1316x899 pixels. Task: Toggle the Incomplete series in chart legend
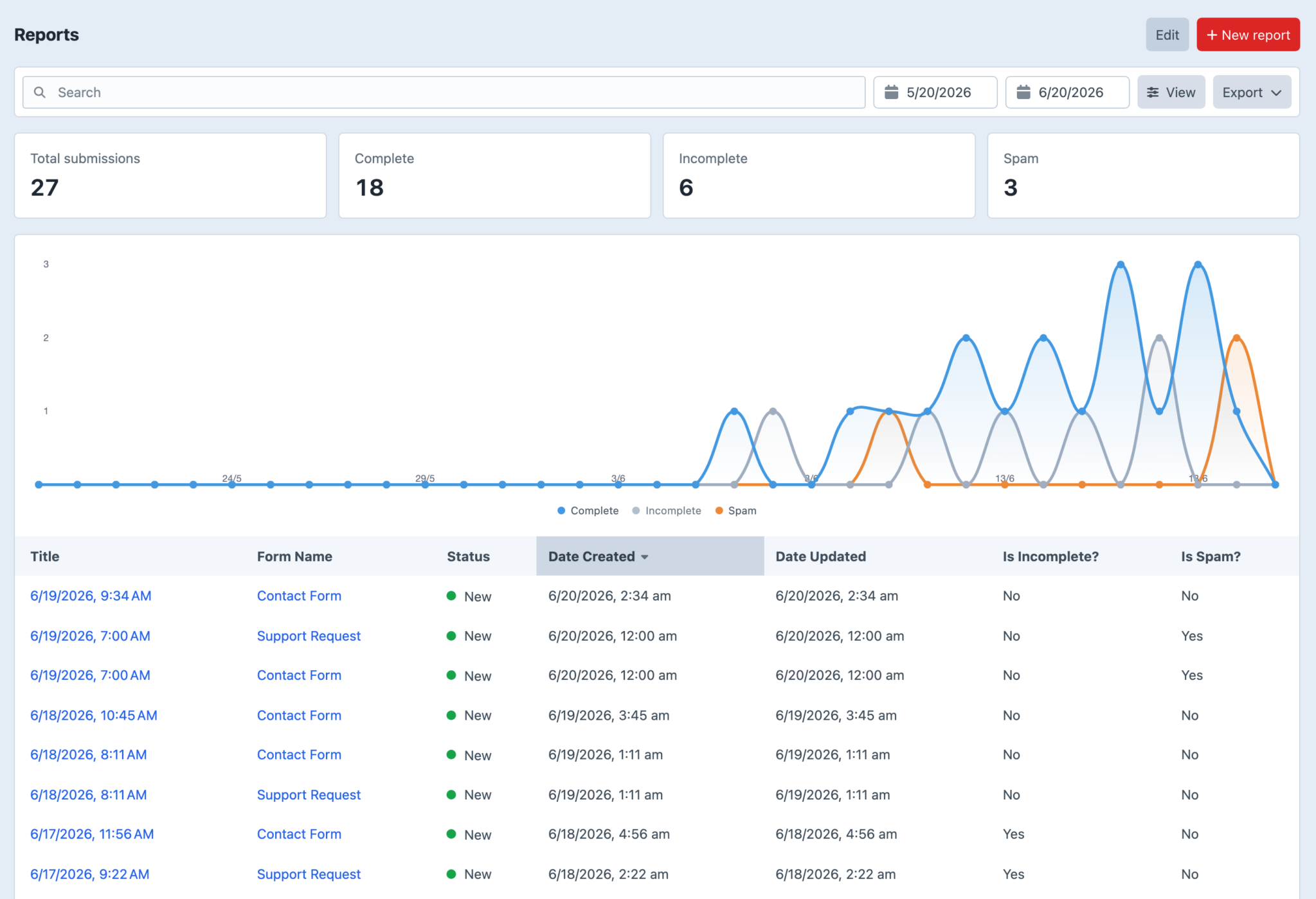[667, 511]
